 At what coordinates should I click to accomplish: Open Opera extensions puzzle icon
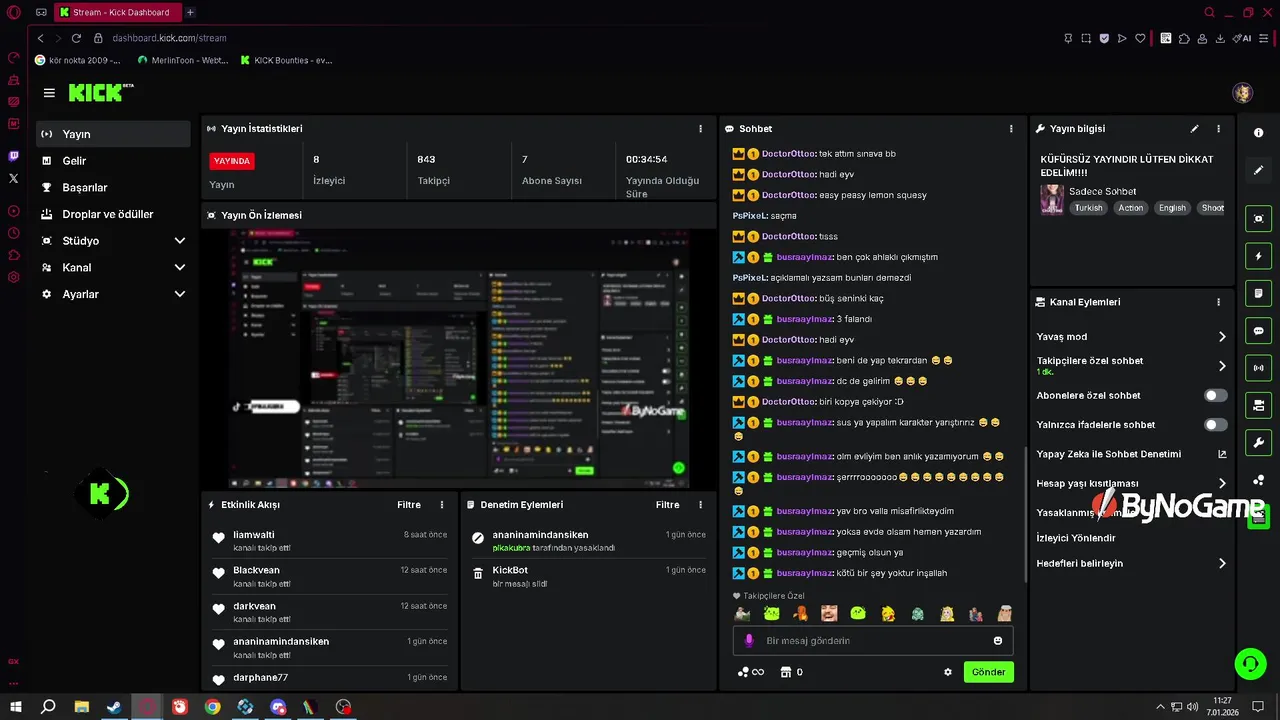(1184, 38)
